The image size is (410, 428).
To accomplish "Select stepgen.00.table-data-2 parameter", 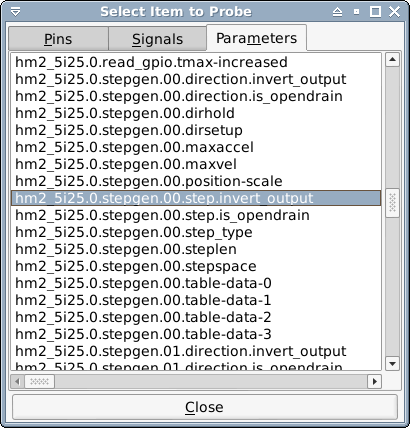I will click(x=196, y=317).
